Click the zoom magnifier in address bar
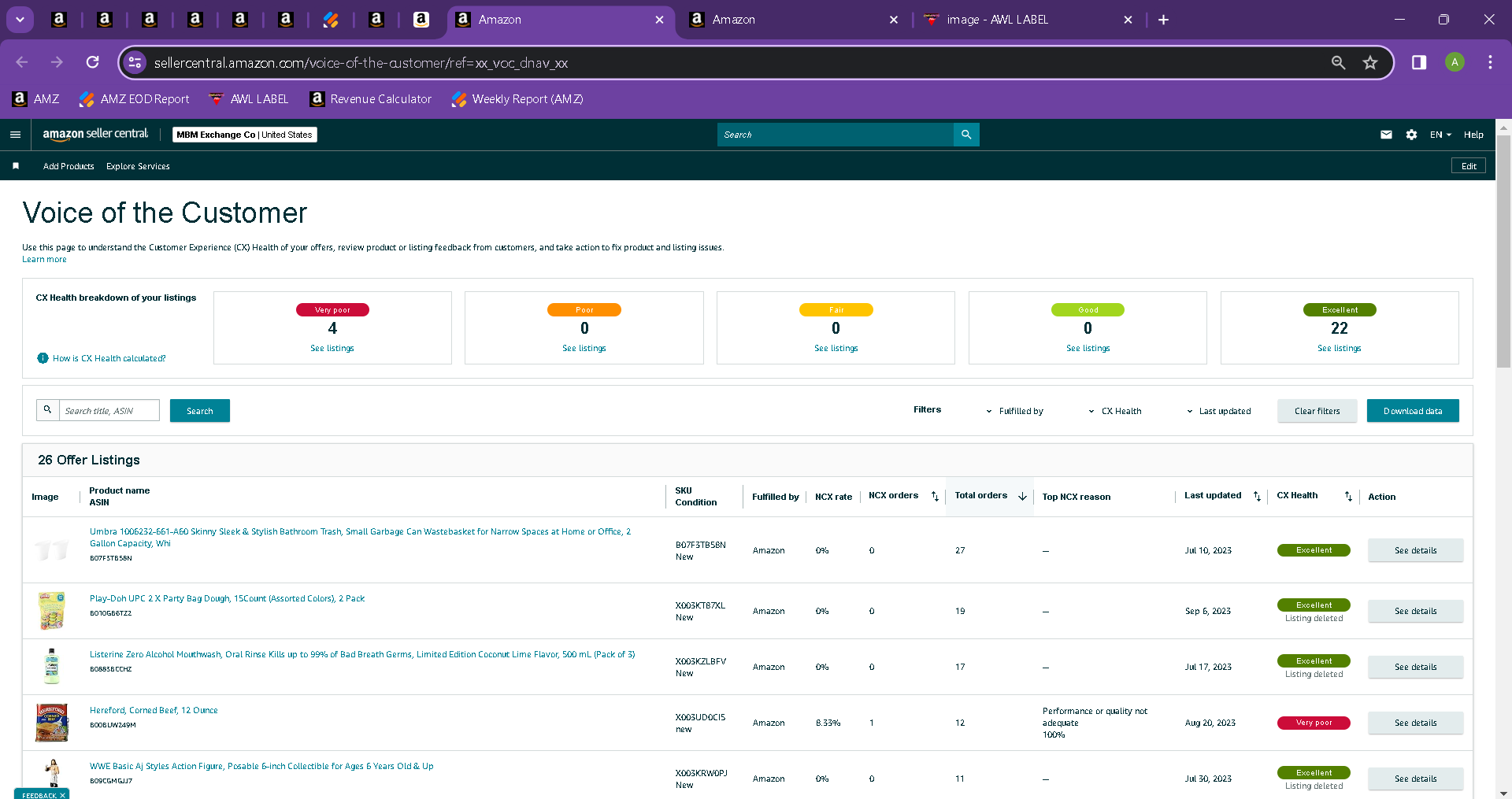This screenshot has height=799, width=1512. (x=1338, y=62)
